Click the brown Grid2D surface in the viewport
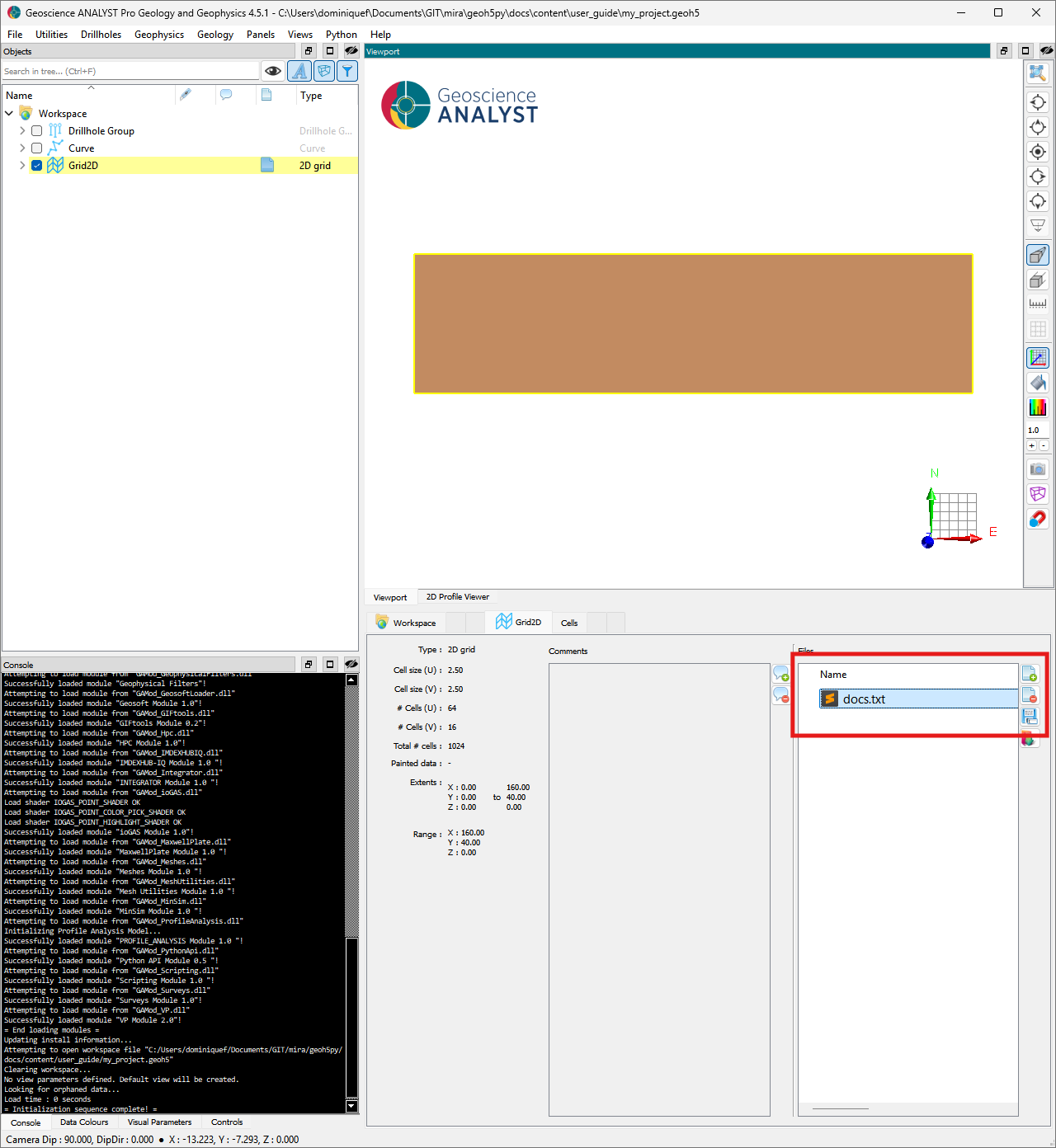Screen dimensions: 1056x1148 click(x=693, y=323)
